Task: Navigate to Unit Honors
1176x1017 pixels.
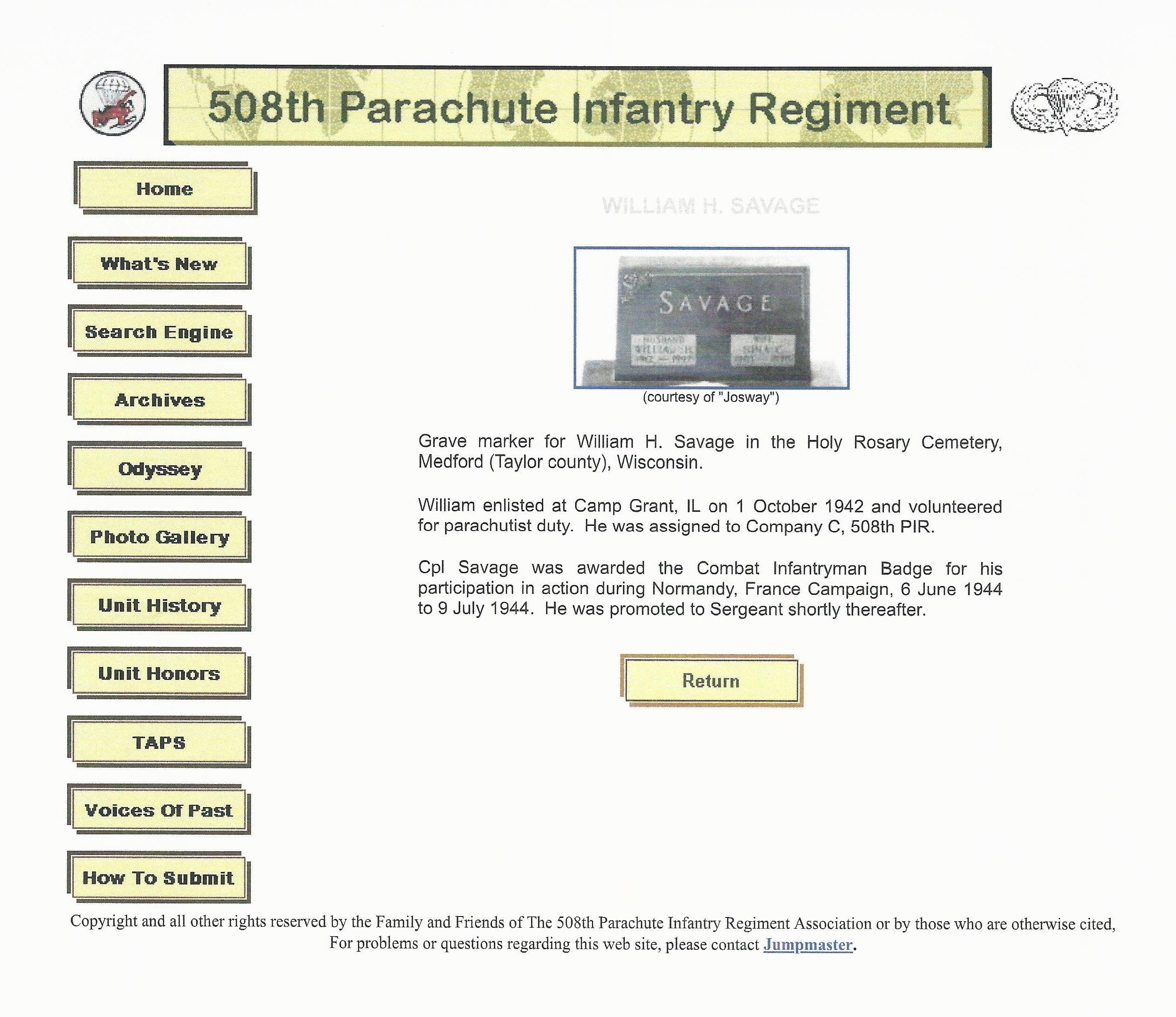Action: click(159, 673)
